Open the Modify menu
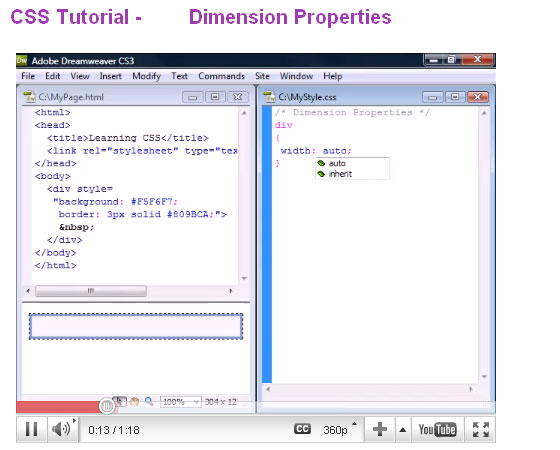The height and width of the screenshot is (450, 560). point(146,76)
